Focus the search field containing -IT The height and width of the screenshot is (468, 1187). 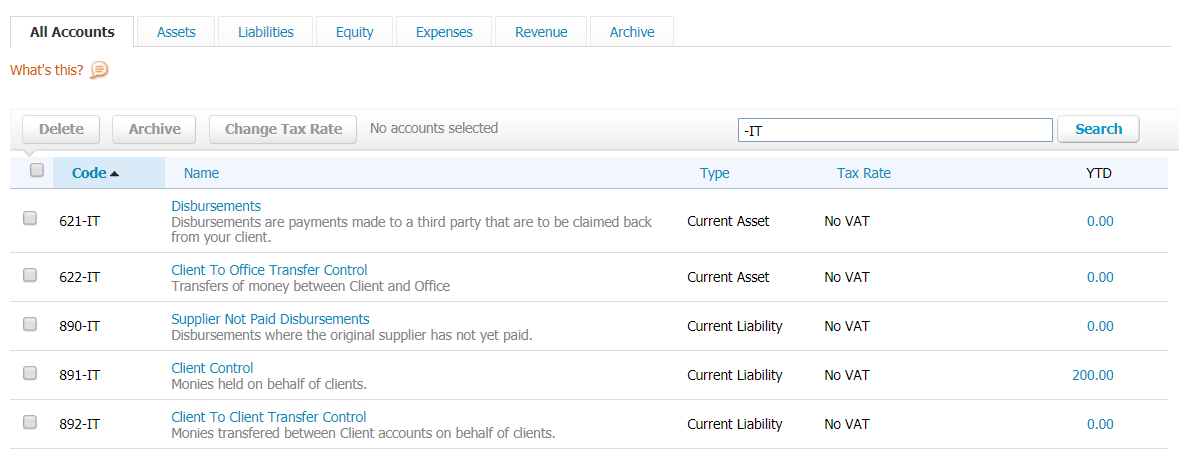(x=896, y=130)
